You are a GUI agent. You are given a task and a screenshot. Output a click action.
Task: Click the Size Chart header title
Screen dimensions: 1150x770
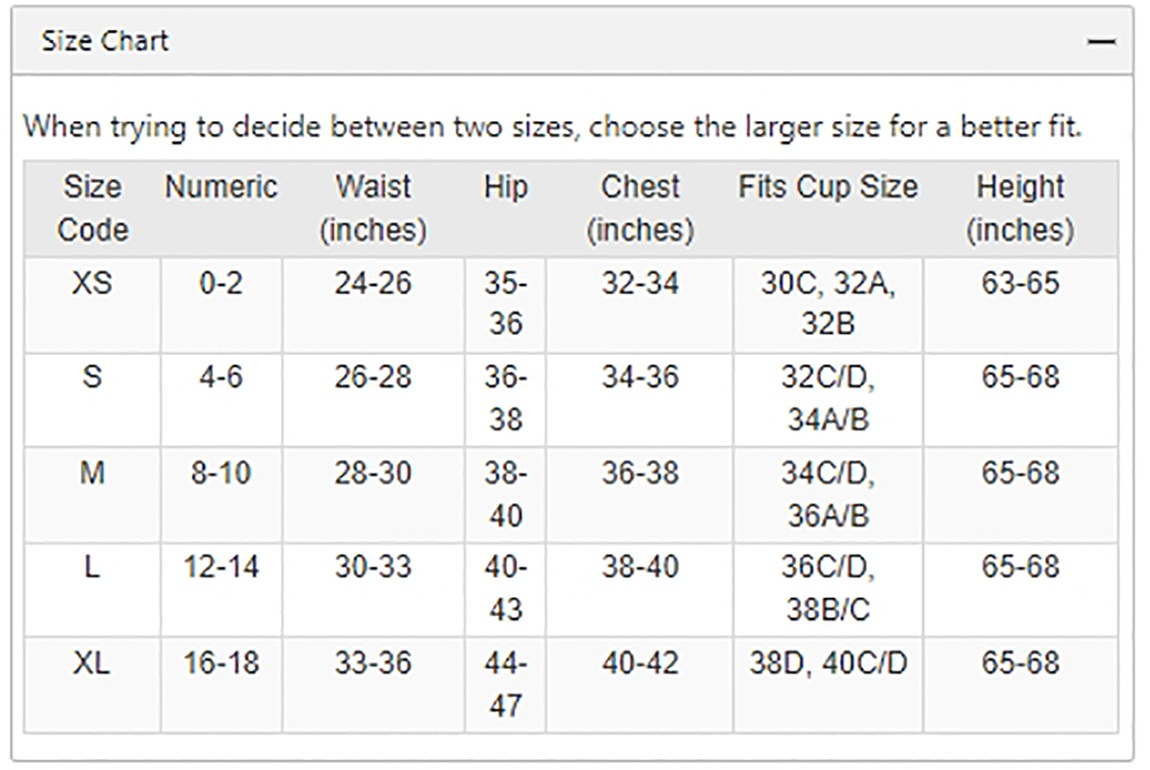pyautogui.click(x=105, y=41)
